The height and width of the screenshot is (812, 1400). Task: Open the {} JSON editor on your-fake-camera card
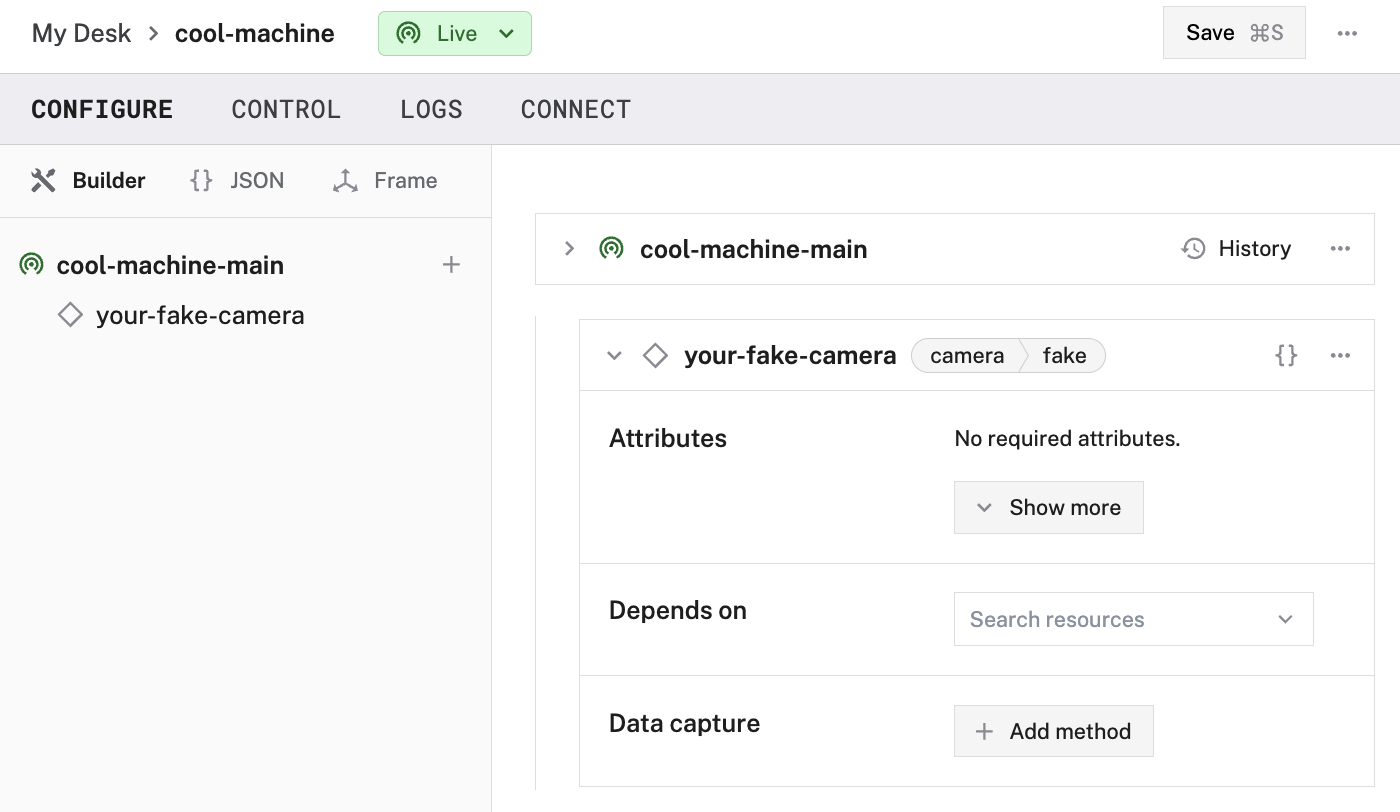pyautogui.click(x=1286, y=355)
